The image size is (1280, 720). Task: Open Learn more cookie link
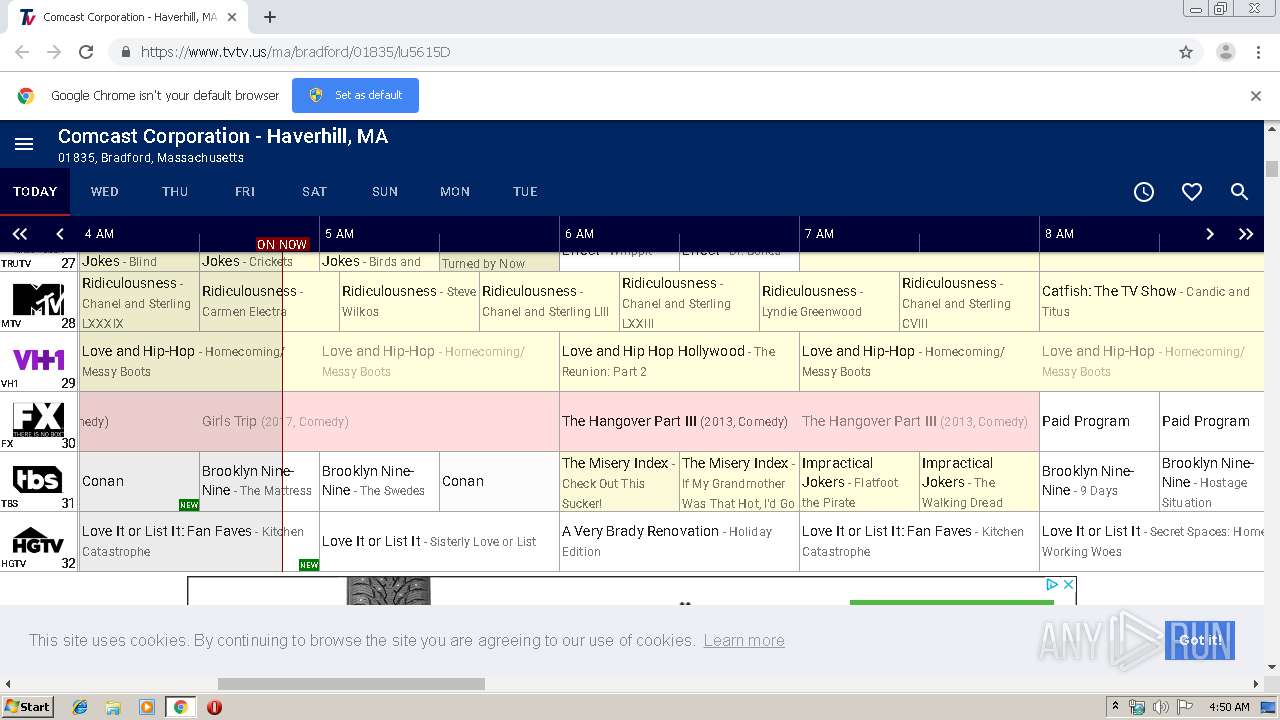744,640
